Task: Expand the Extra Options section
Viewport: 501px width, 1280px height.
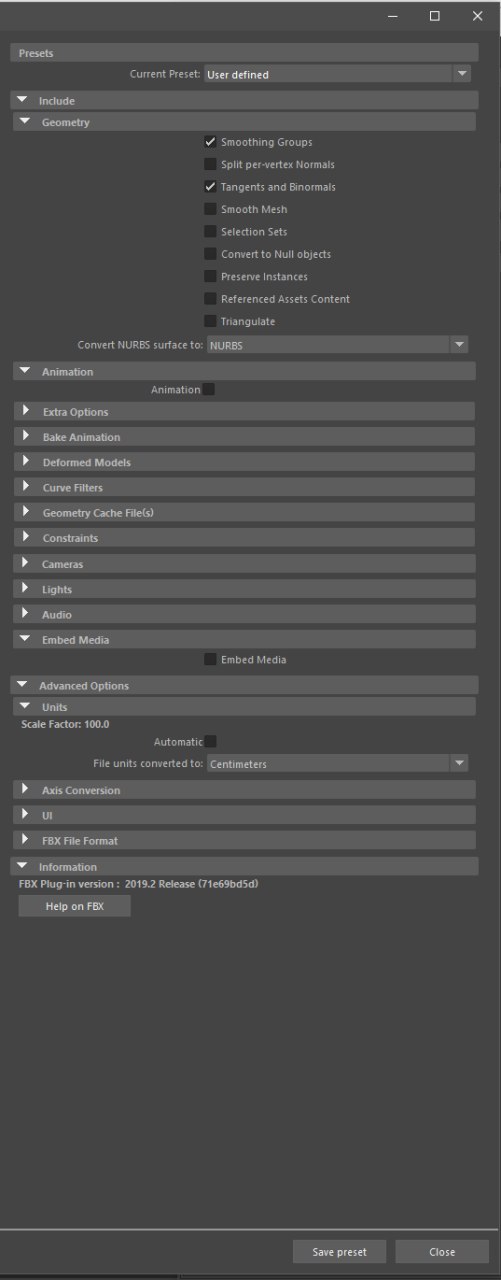Action: (244, 411)
